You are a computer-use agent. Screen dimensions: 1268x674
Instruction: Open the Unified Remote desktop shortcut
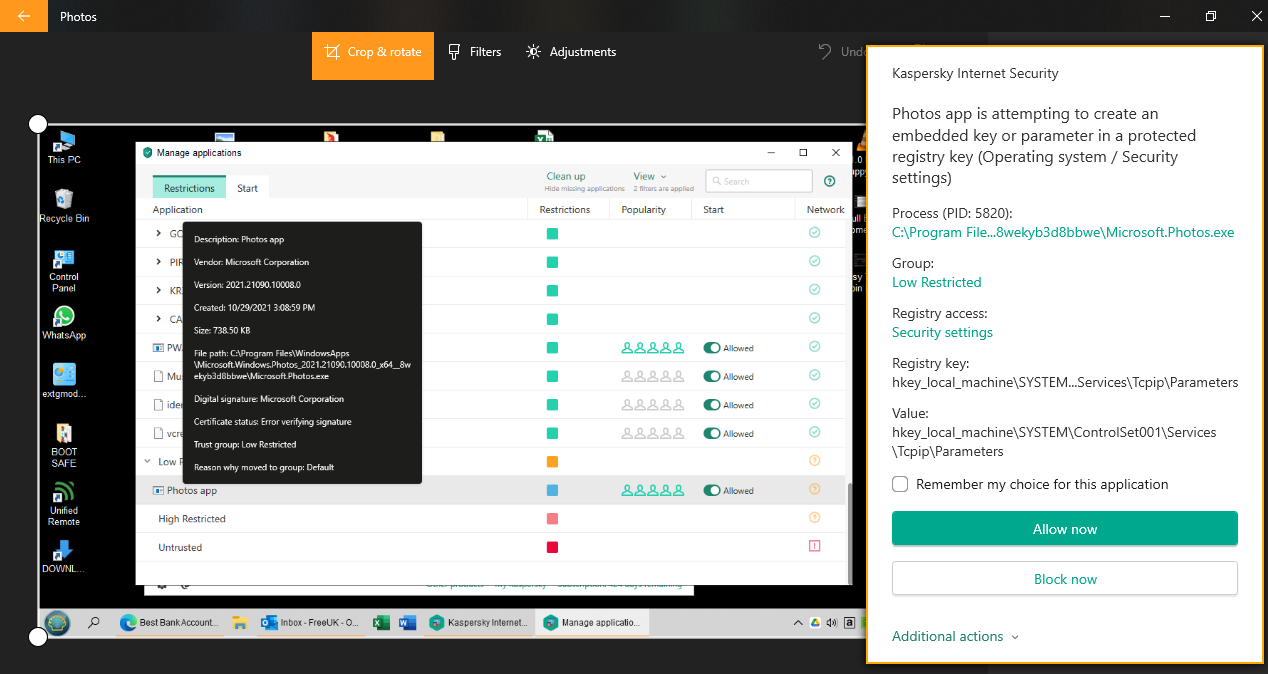click(x=64, y=504)
